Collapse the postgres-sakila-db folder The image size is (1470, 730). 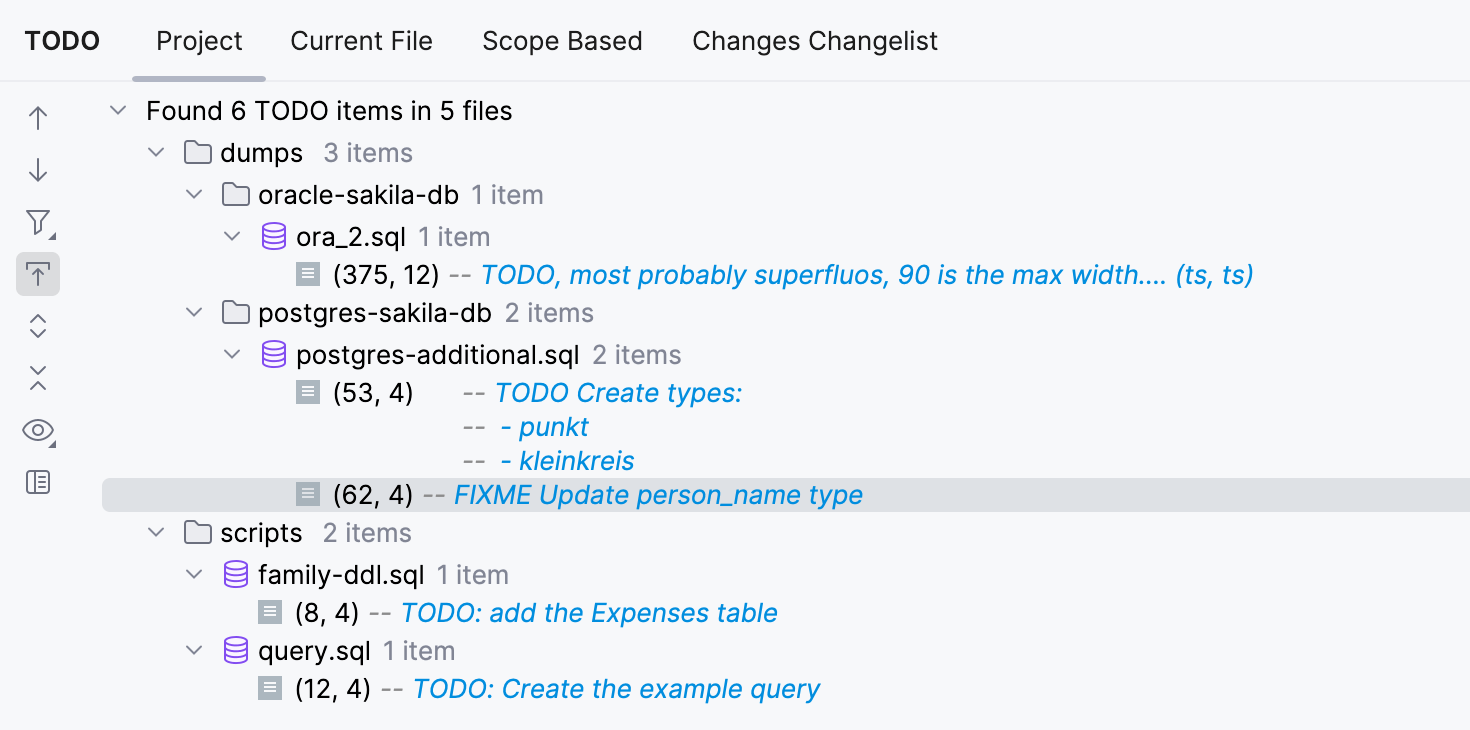(193, 312)
